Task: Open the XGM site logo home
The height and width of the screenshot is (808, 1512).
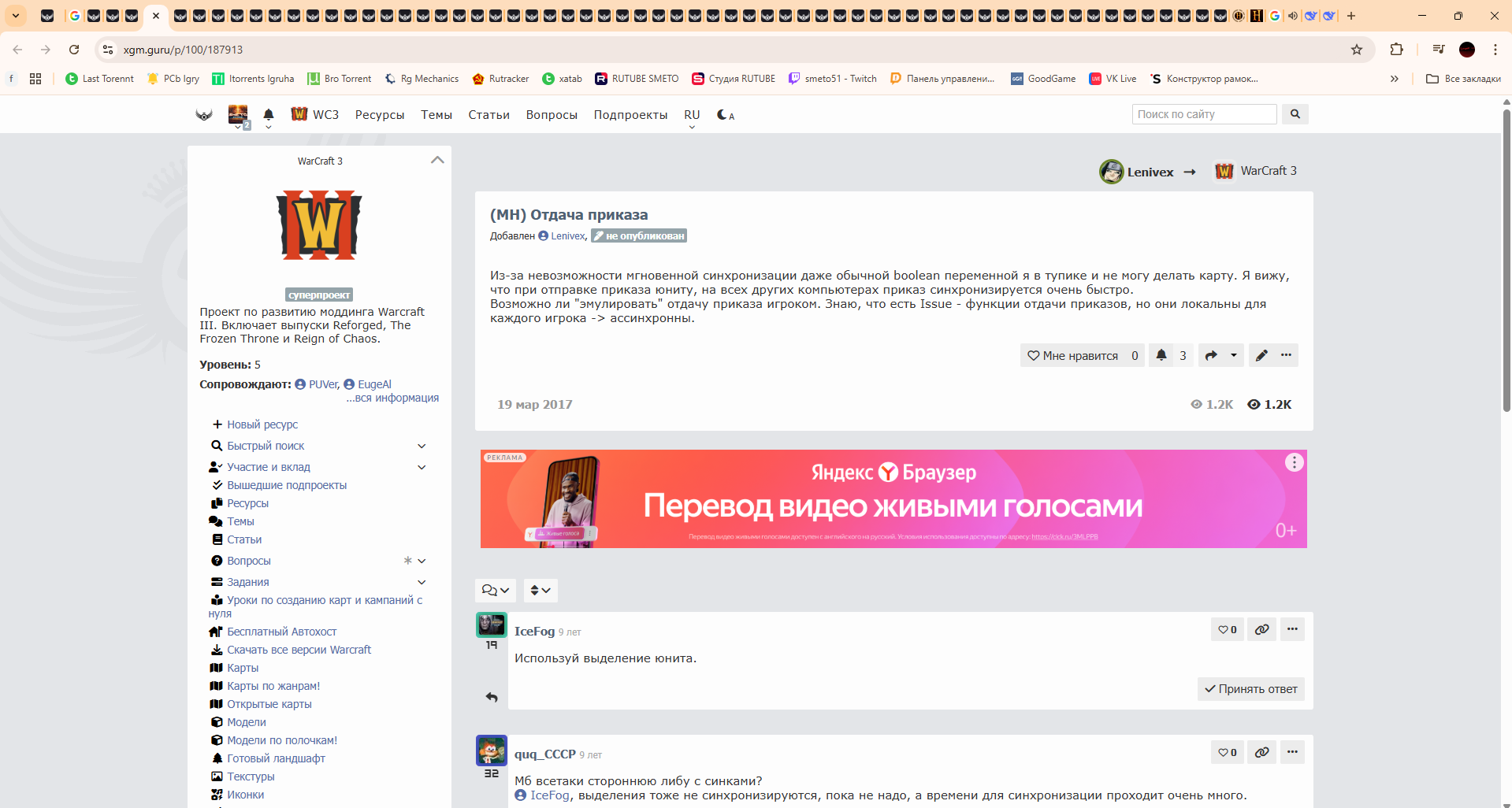Action: pyautogui.click(x=204, y=115)
